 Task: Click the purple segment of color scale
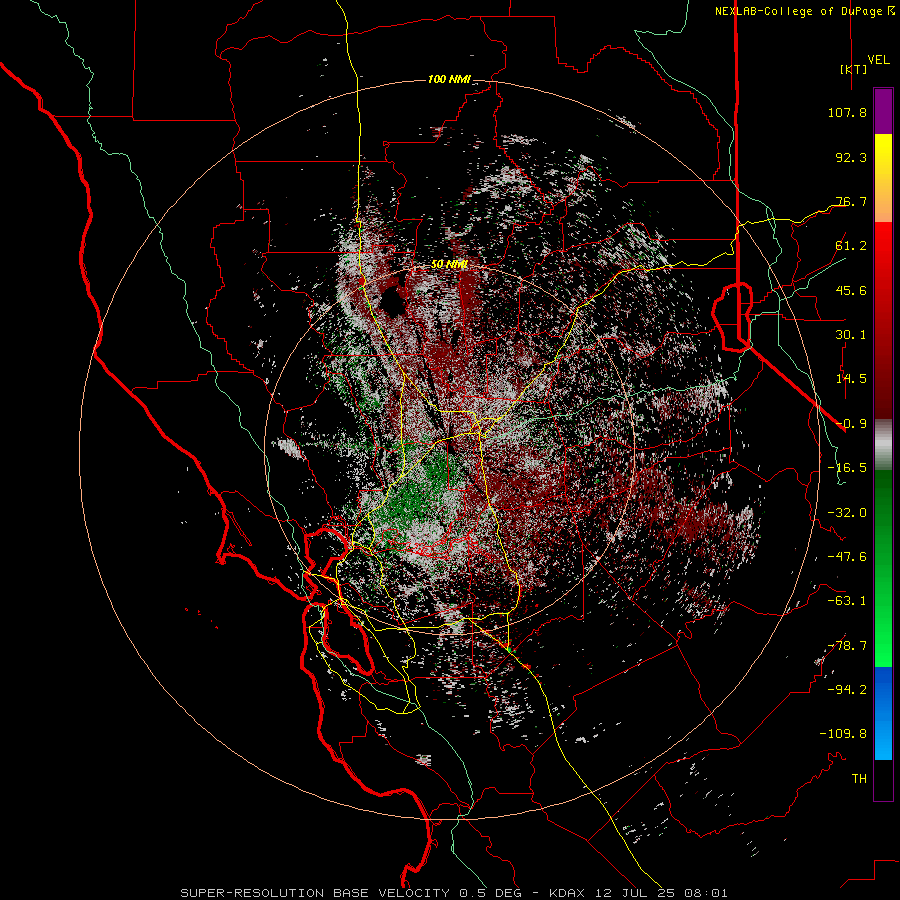pyautogui.click(x=883, y=112)
